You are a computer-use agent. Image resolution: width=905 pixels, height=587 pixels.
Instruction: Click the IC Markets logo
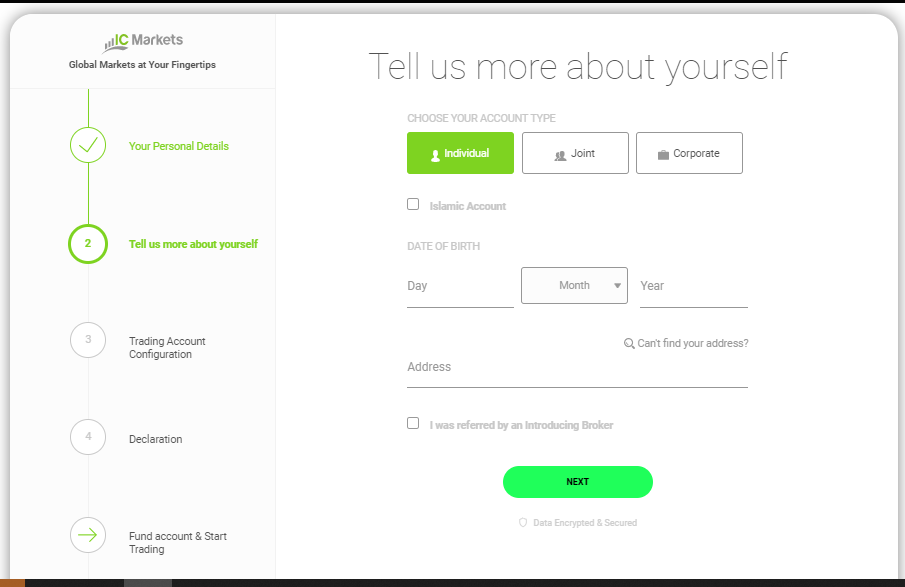[x=143, y=42]
